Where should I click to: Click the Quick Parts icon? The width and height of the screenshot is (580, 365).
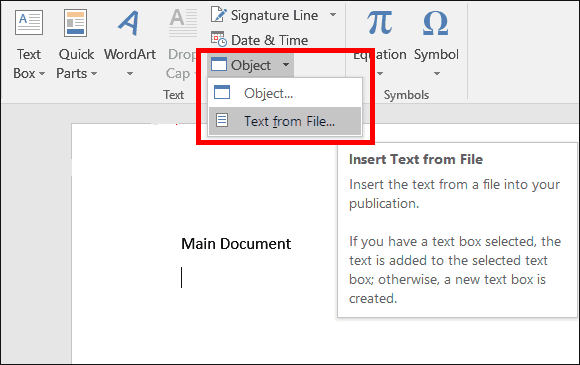pos(75,23)
